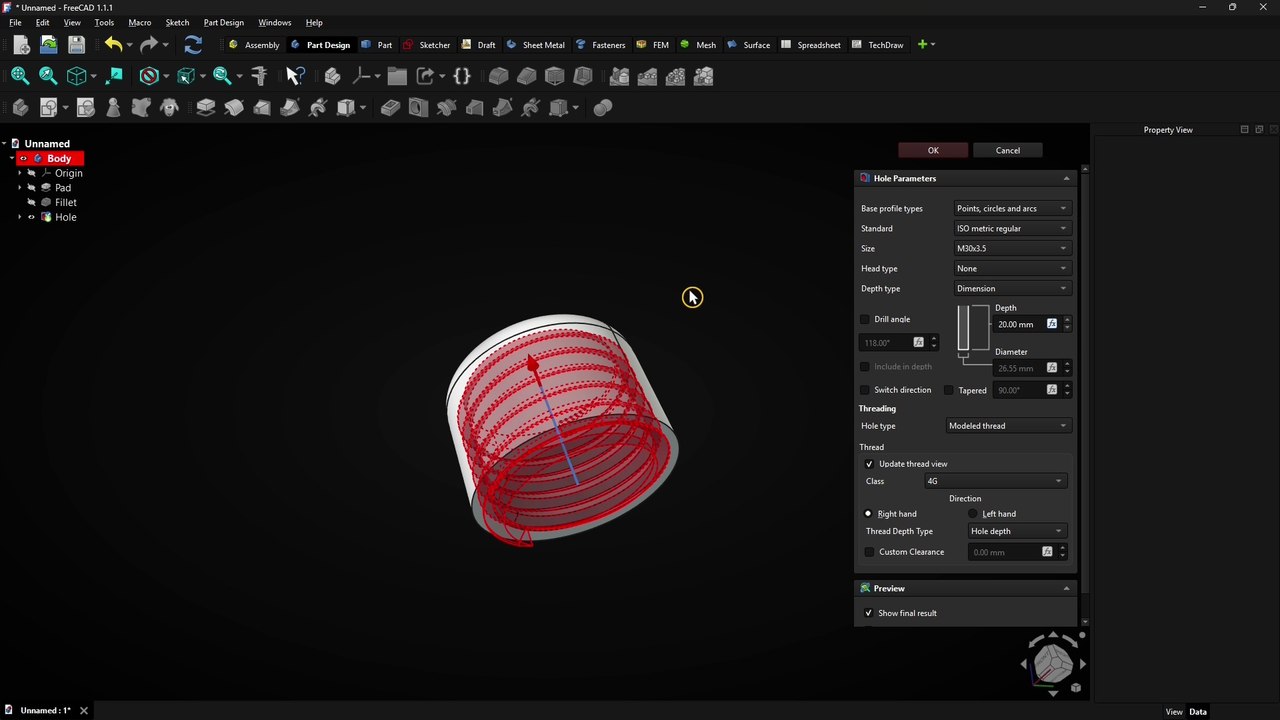Viewport: 1280px width, 720px height.
Task: Open the Measure caliper tool
Action: coord(259,76)
